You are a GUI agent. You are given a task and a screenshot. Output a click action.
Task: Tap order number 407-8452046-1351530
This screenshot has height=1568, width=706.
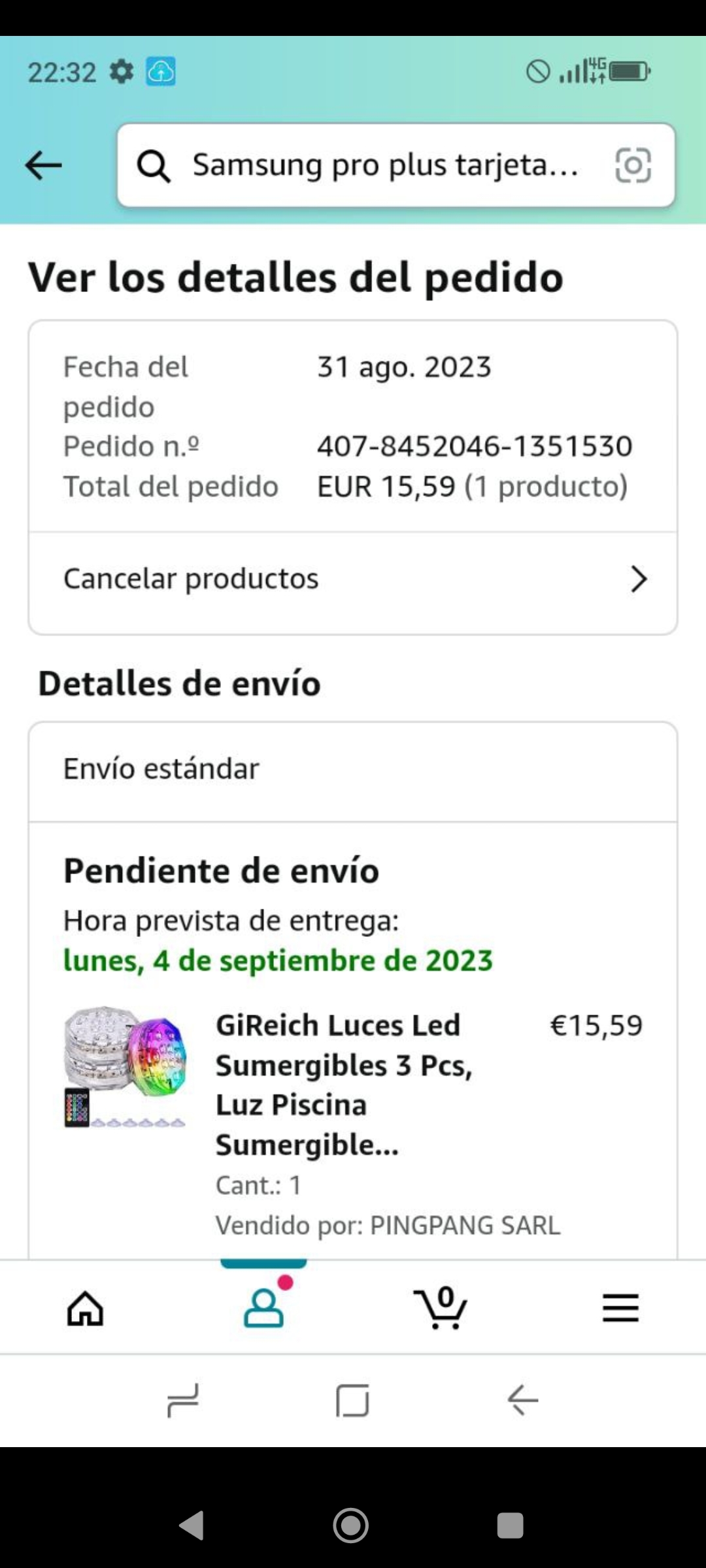(x=475, y=447)
